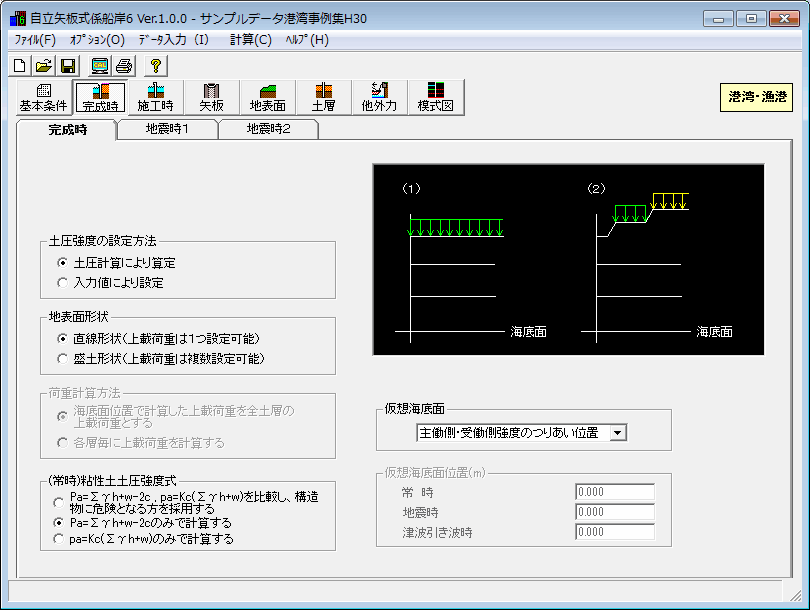
Task: Click the printer toolbar icon
Action: (x=124, y=66)
